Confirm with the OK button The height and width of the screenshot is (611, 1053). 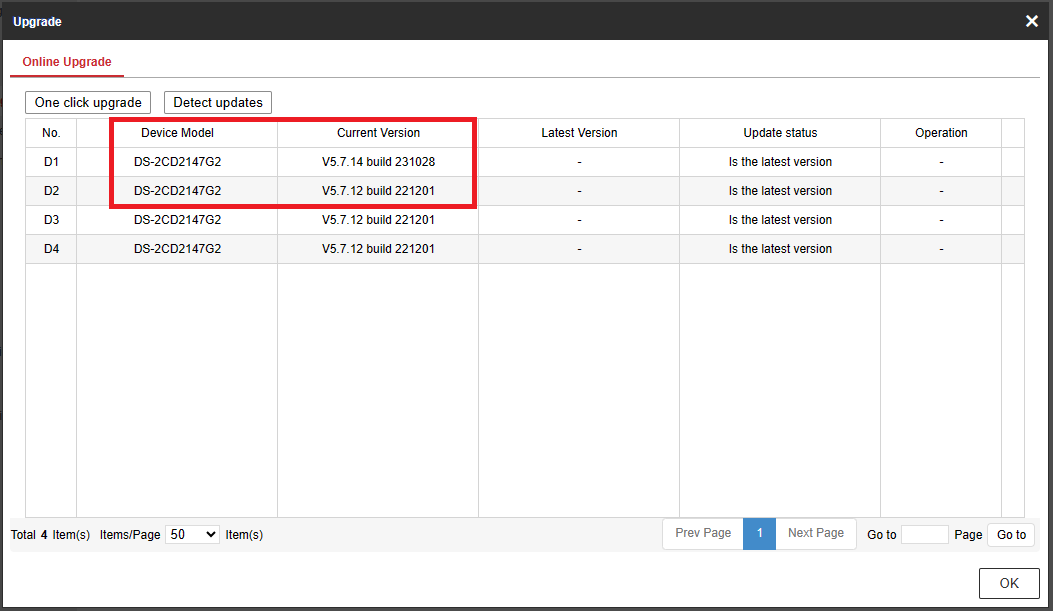[1009, 584]
